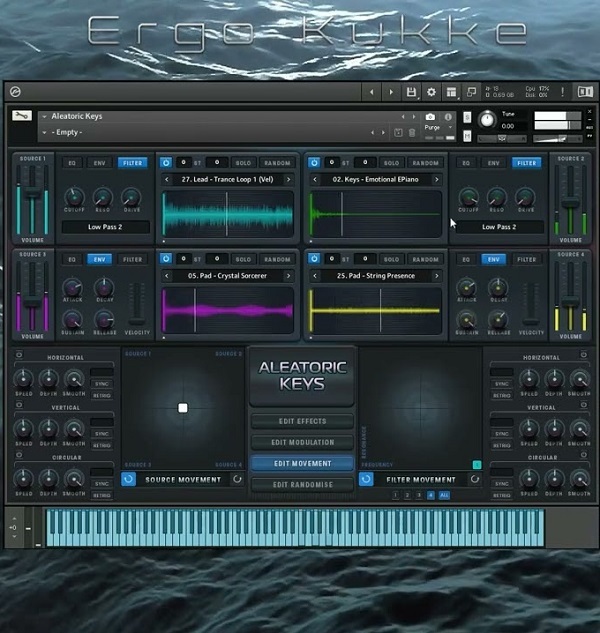
Task: Click the delete snapshot trash icon
Action: [x=412, y=132]
